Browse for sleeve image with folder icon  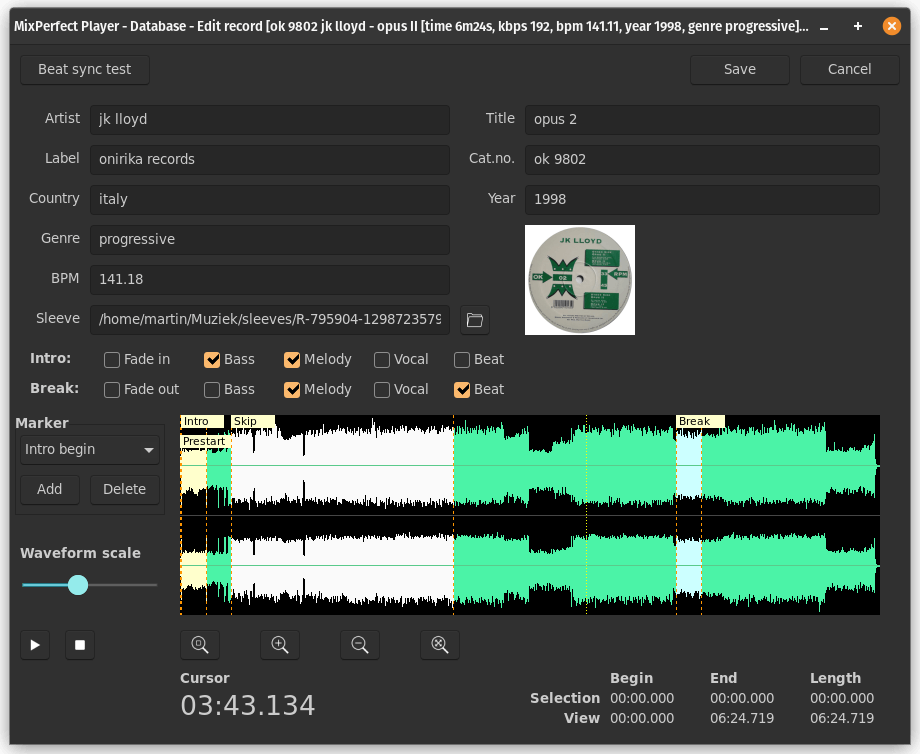475,320
